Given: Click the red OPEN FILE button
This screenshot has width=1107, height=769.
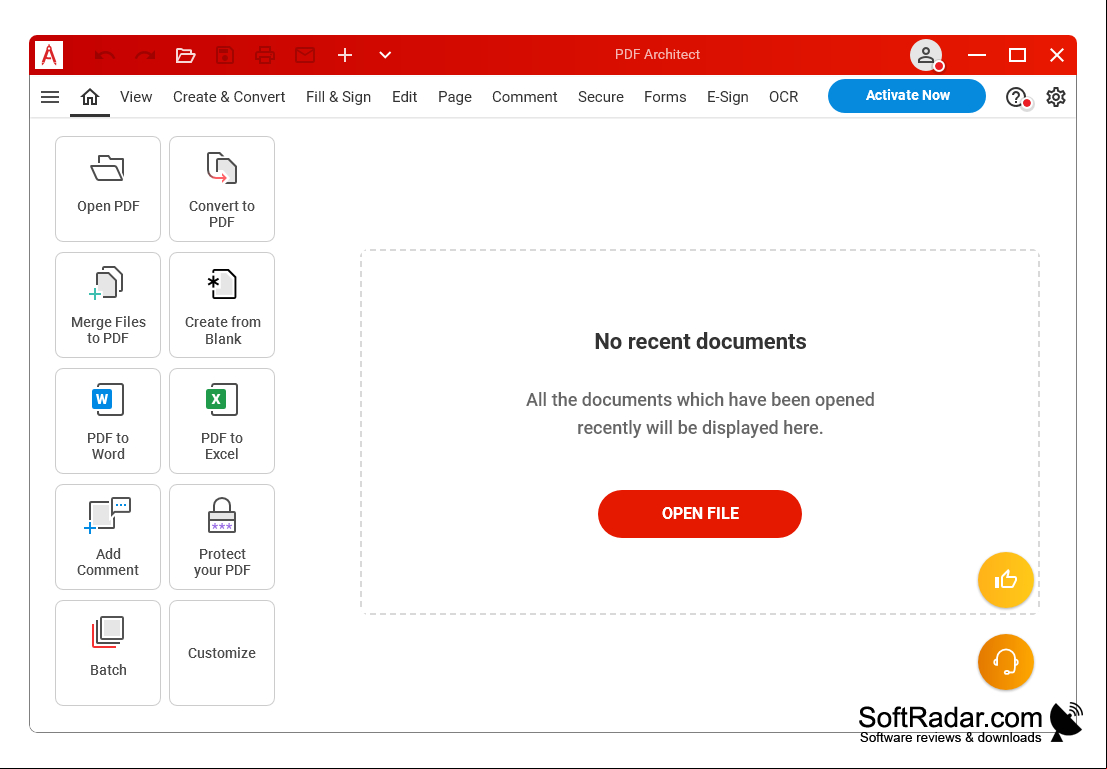Looking at the screenshot, I should [x=700, y=514].
